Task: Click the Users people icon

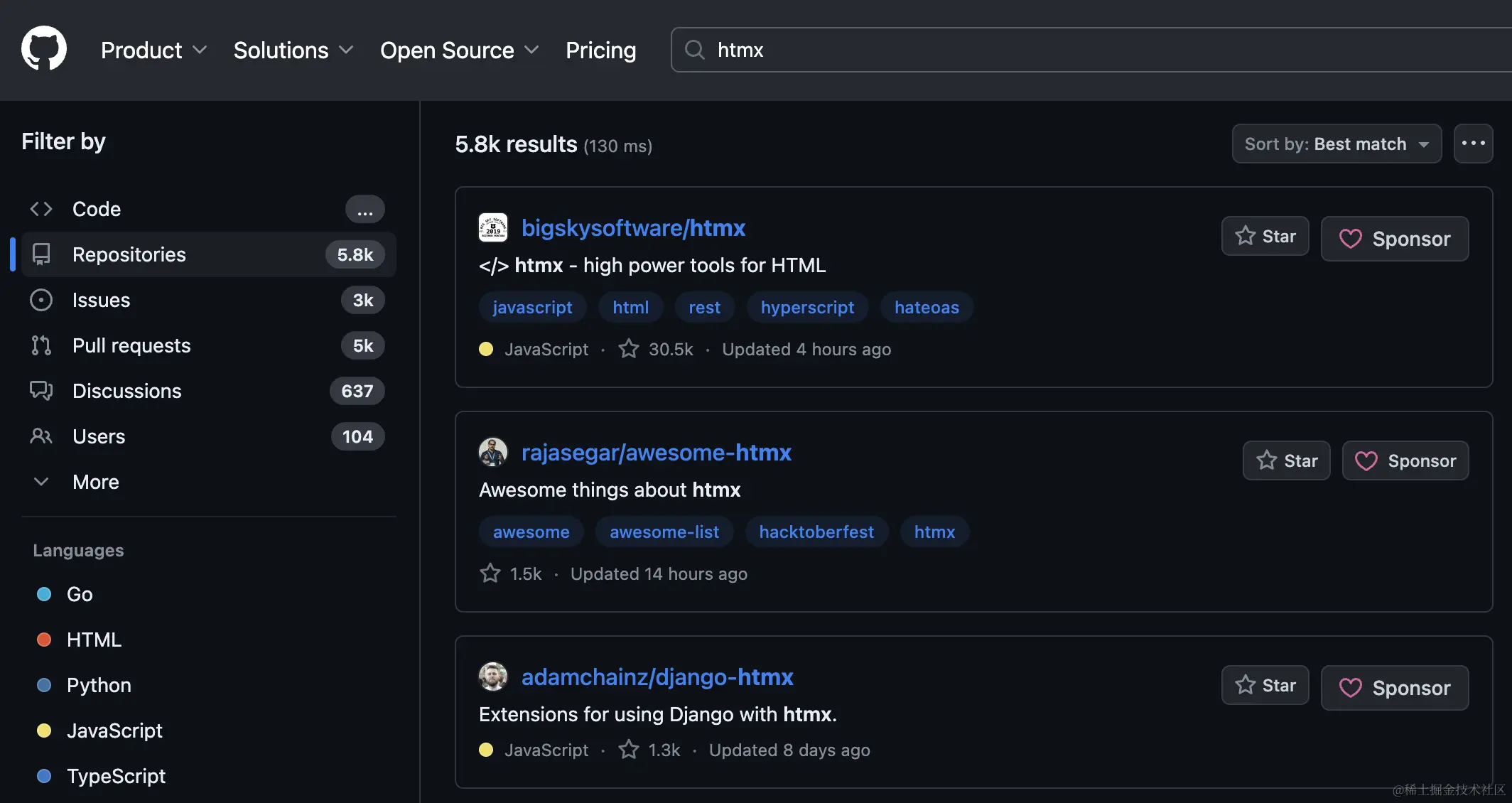Action: (x=41, y=436)
